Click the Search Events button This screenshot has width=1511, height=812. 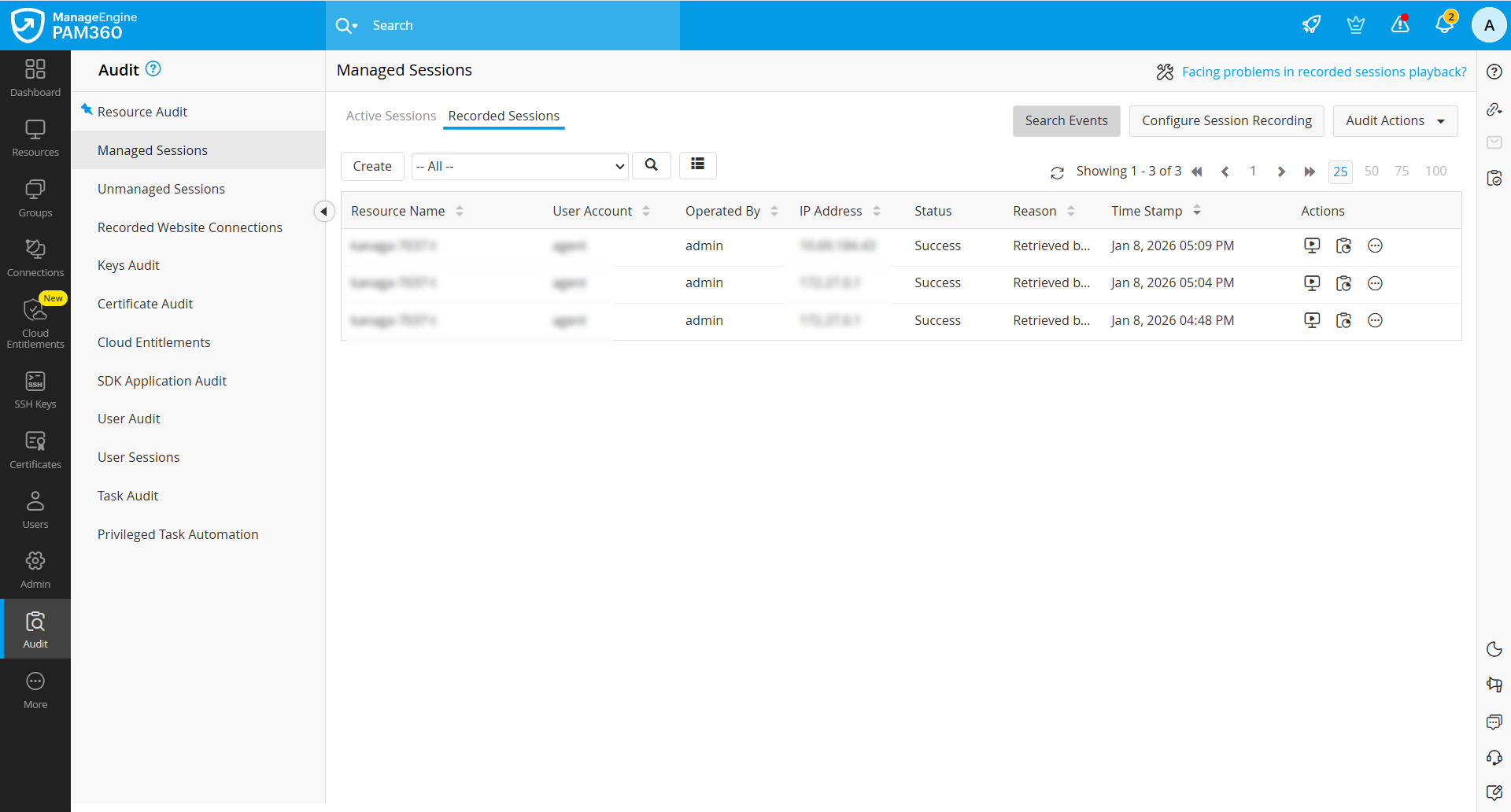(x=1066, y=121)
